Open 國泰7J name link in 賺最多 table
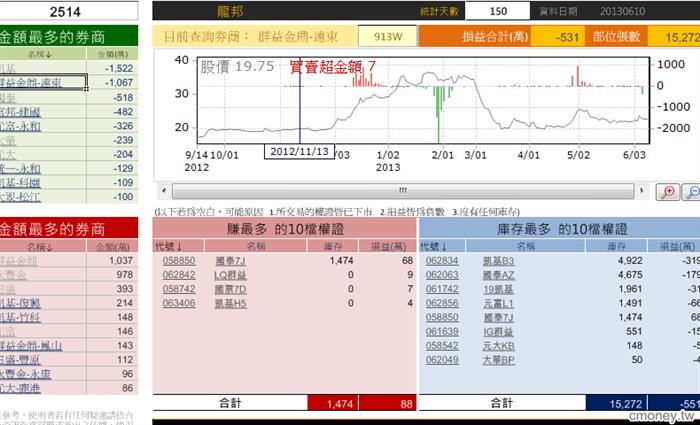This screenshot has height=425, width=700. point(230,261)
